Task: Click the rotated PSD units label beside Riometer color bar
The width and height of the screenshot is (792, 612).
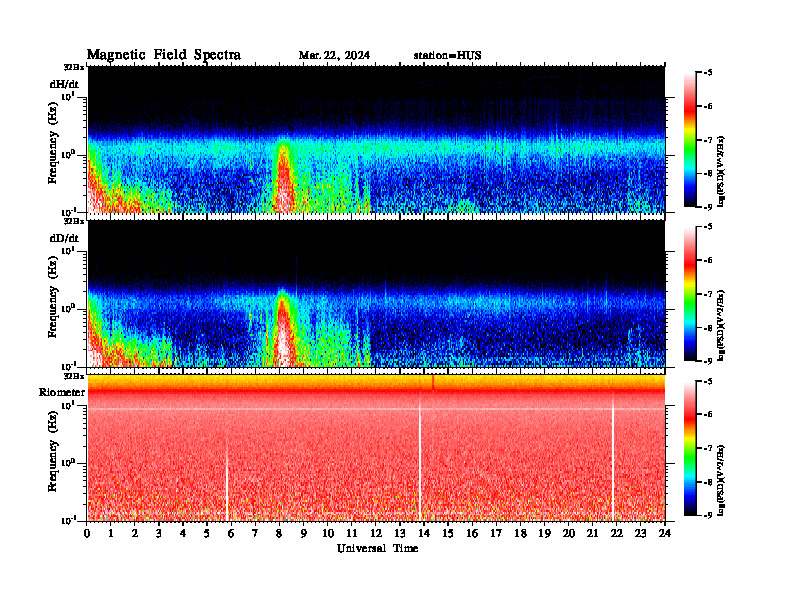Action: point(722,480)
